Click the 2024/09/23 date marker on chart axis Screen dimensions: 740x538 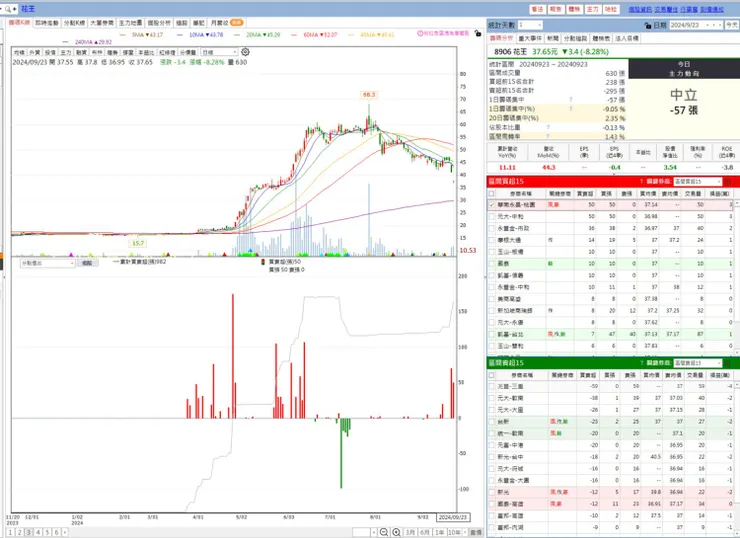[453, 517]
